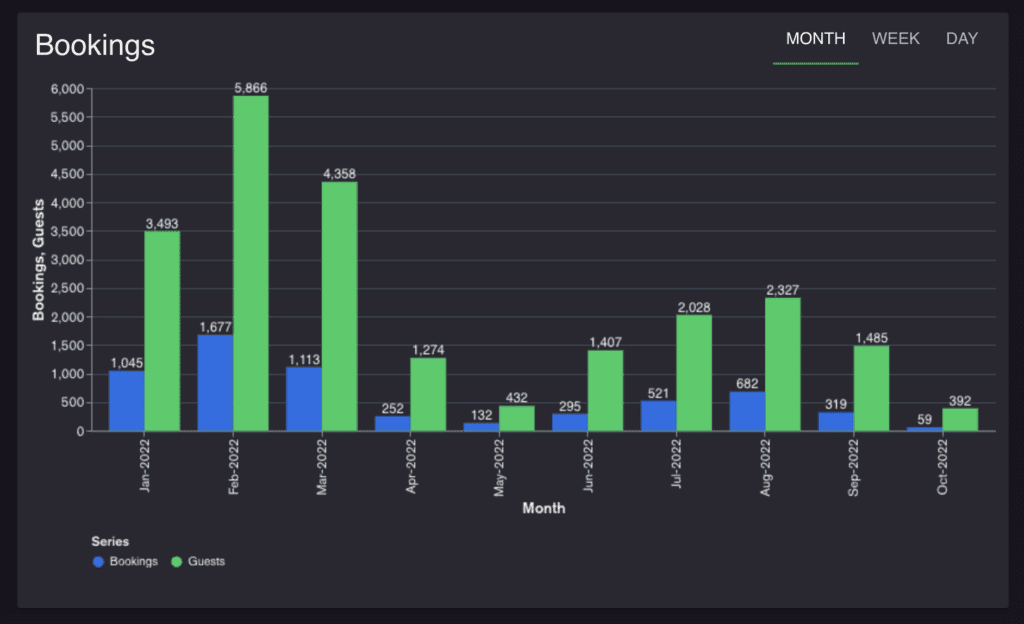The width and height of the screenshot is (1024, 624).
Task: Switch to the MONTH tab
Action: coord(815,39)
